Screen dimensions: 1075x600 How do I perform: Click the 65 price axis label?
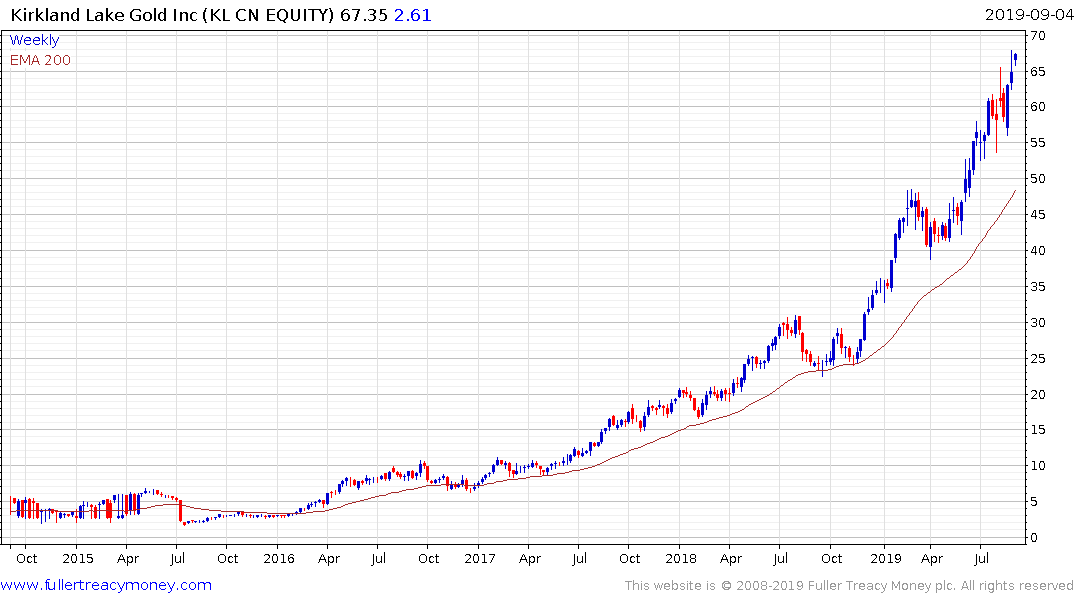point(1038,71)
